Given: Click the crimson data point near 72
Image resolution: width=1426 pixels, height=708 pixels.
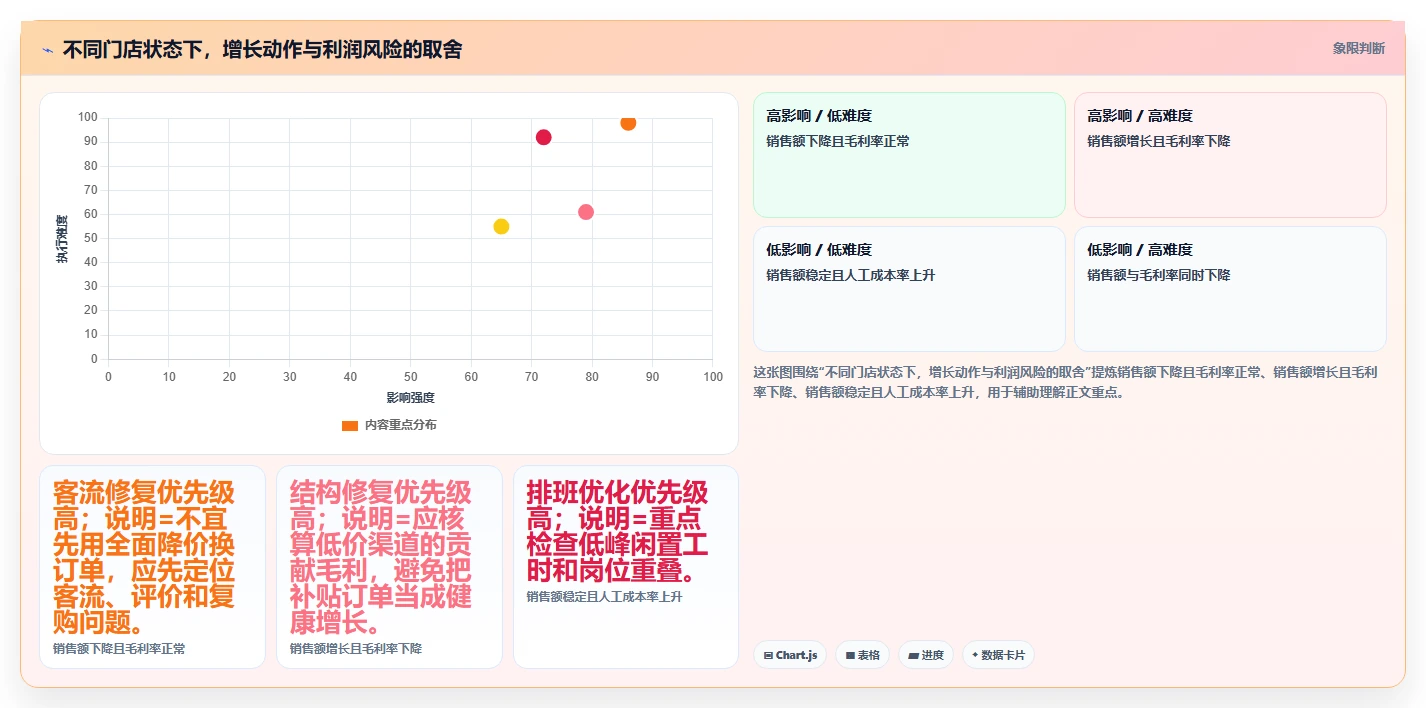Looking at the screenshot, I should pyautogui.click(x=543, y=137).
